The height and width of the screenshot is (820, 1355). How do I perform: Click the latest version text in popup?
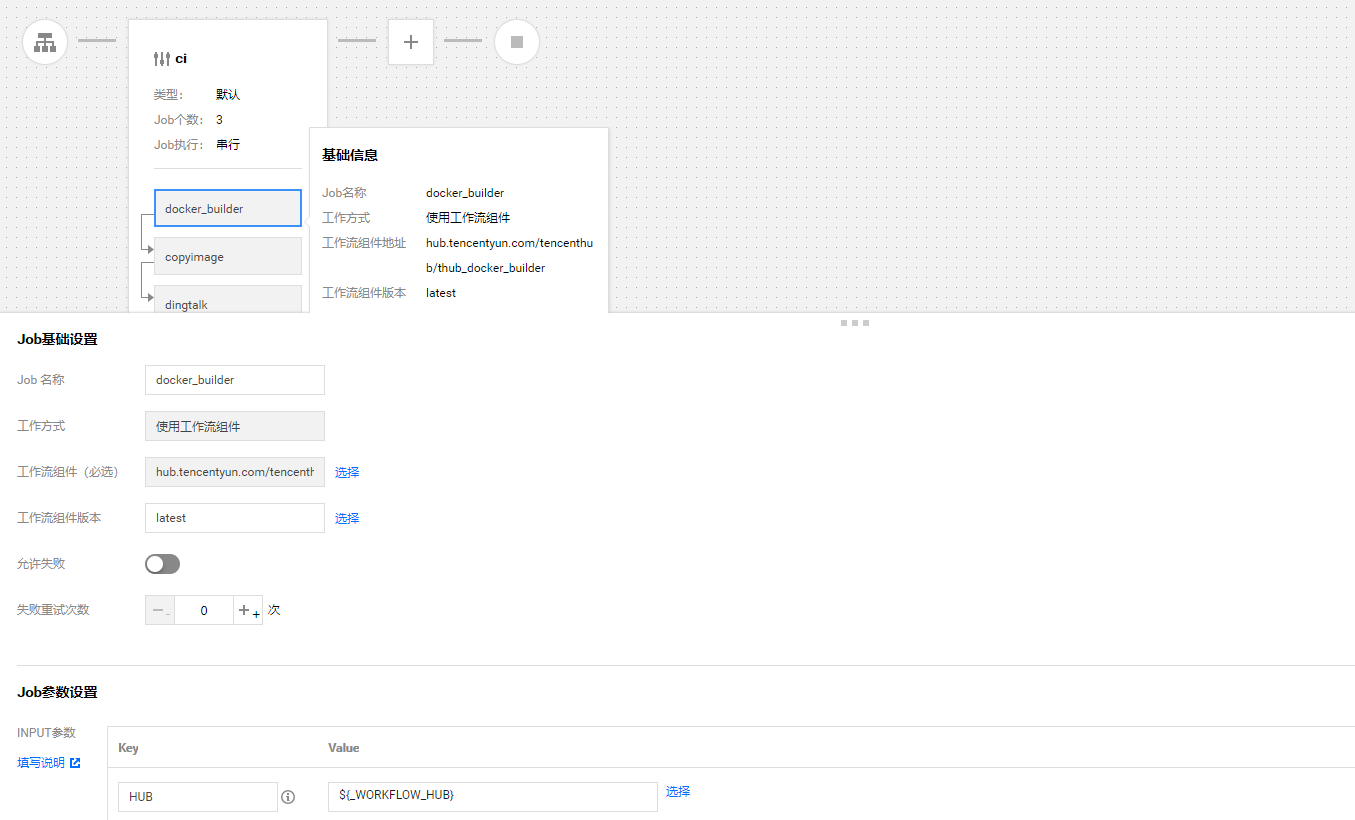[x=441, y=293]
